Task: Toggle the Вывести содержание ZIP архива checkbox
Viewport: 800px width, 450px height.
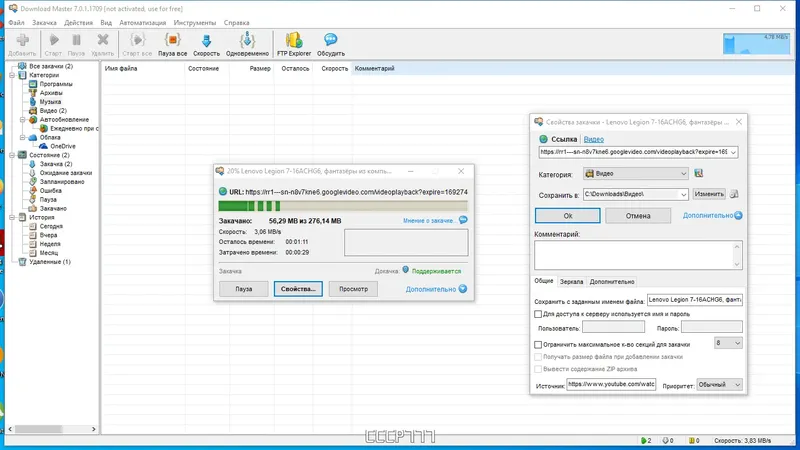Action: pyautogui.click(x=538, y=369)
